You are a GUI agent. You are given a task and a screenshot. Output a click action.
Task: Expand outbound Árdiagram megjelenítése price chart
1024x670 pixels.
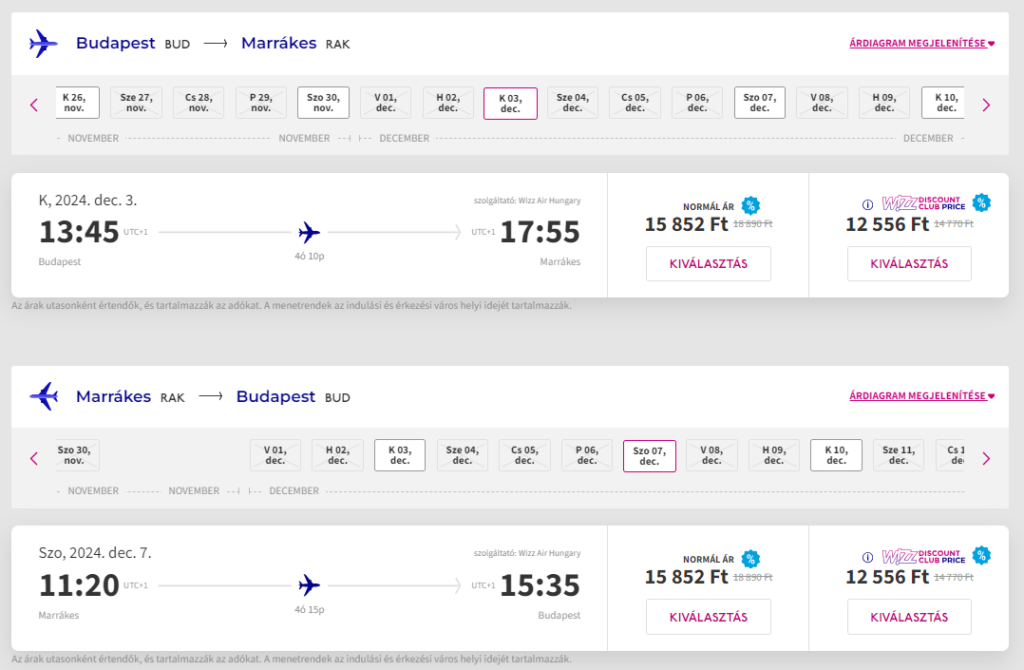coord(921,43)
